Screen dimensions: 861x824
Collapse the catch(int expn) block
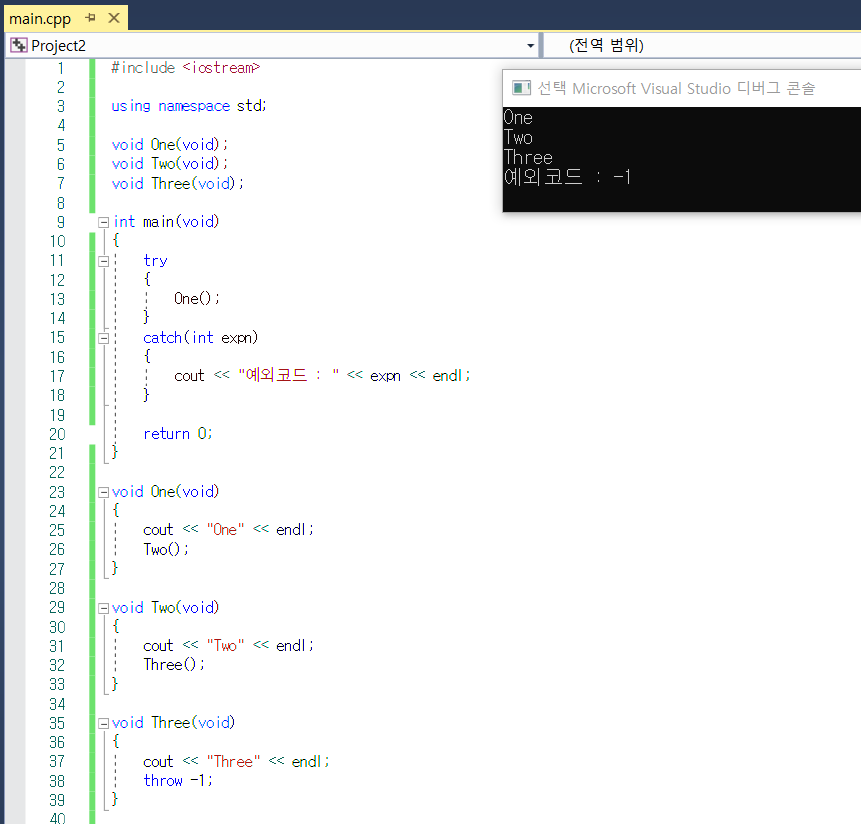pyautogui.click(x=103, y=338)
